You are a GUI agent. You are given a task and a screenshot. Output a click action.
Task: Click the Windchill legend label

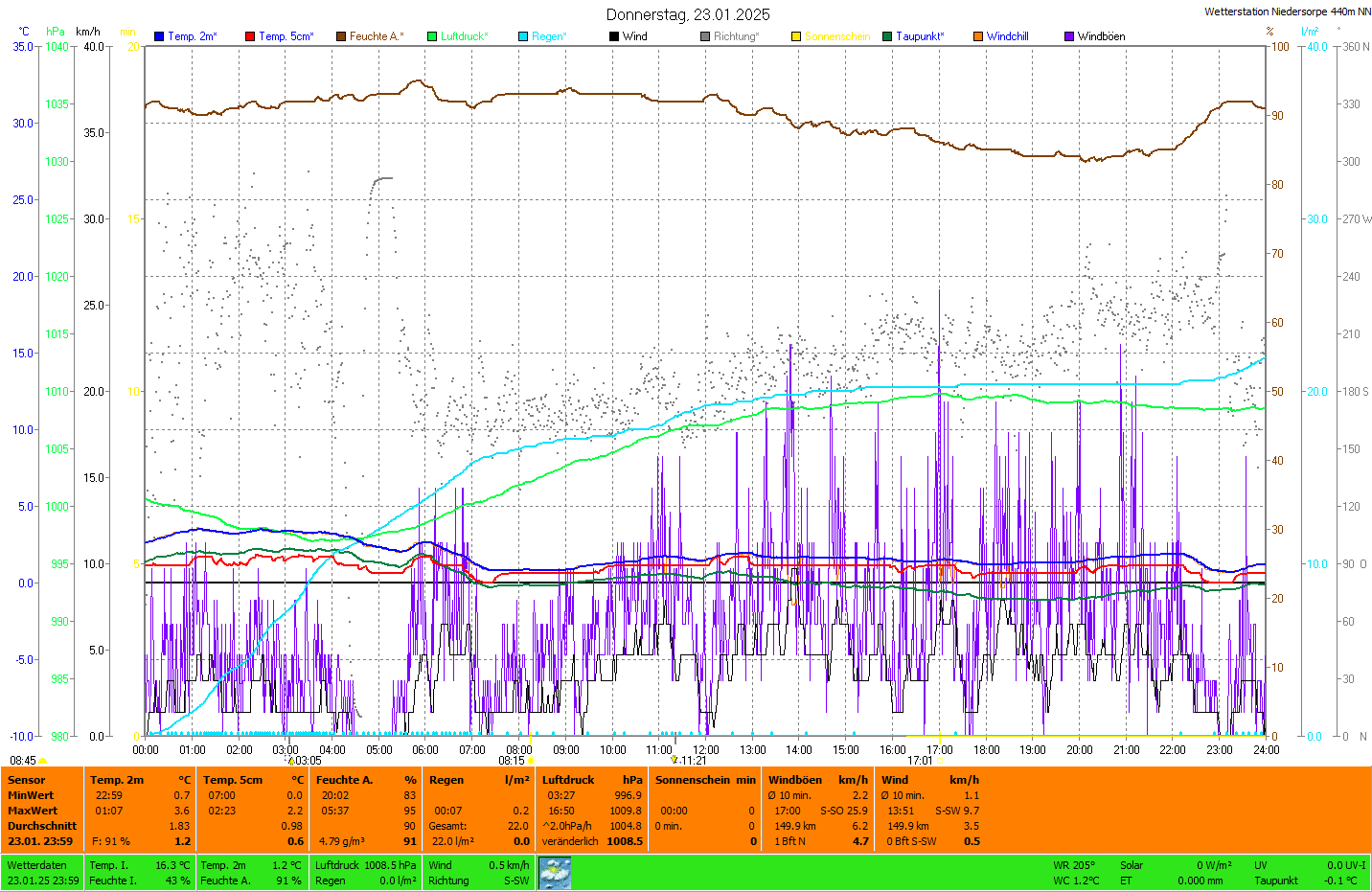coord(1007,36)
